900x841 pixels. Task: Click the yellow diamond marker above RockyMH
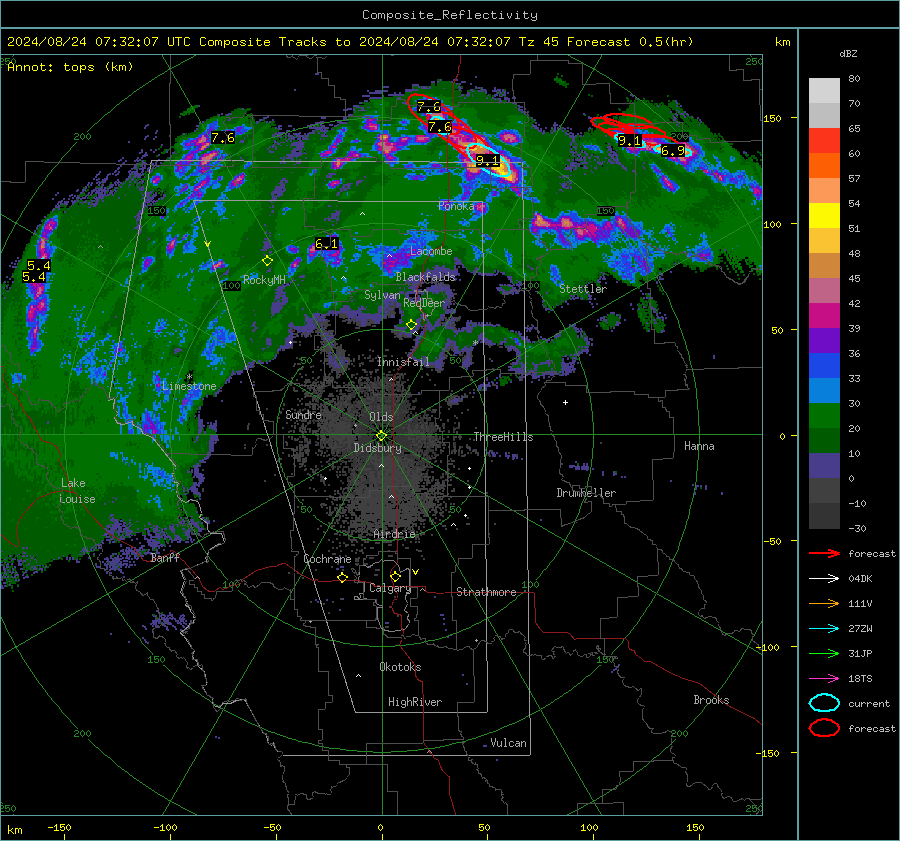tap(267, 261)
